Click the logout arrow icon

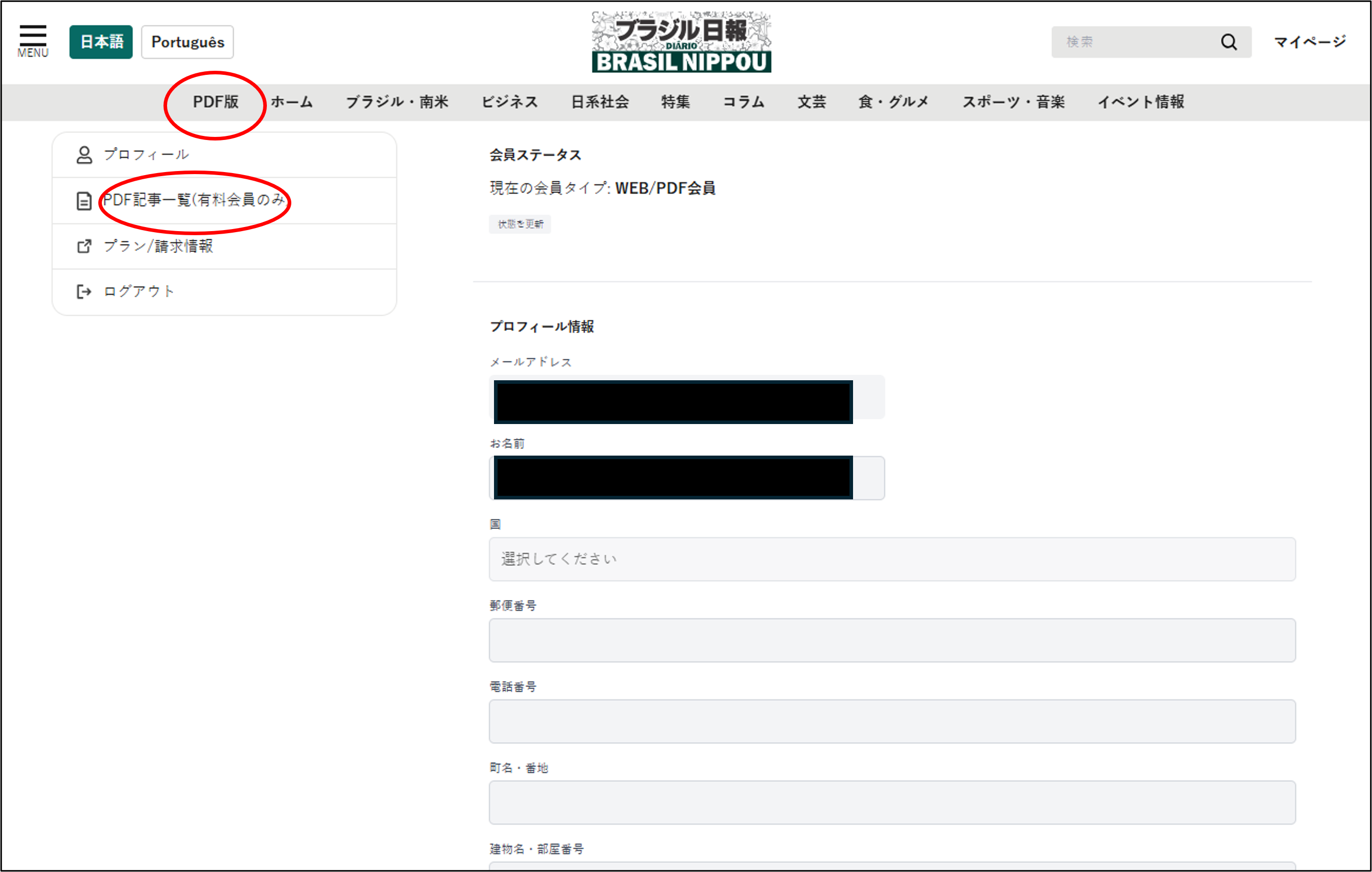(x=85, y=292)
